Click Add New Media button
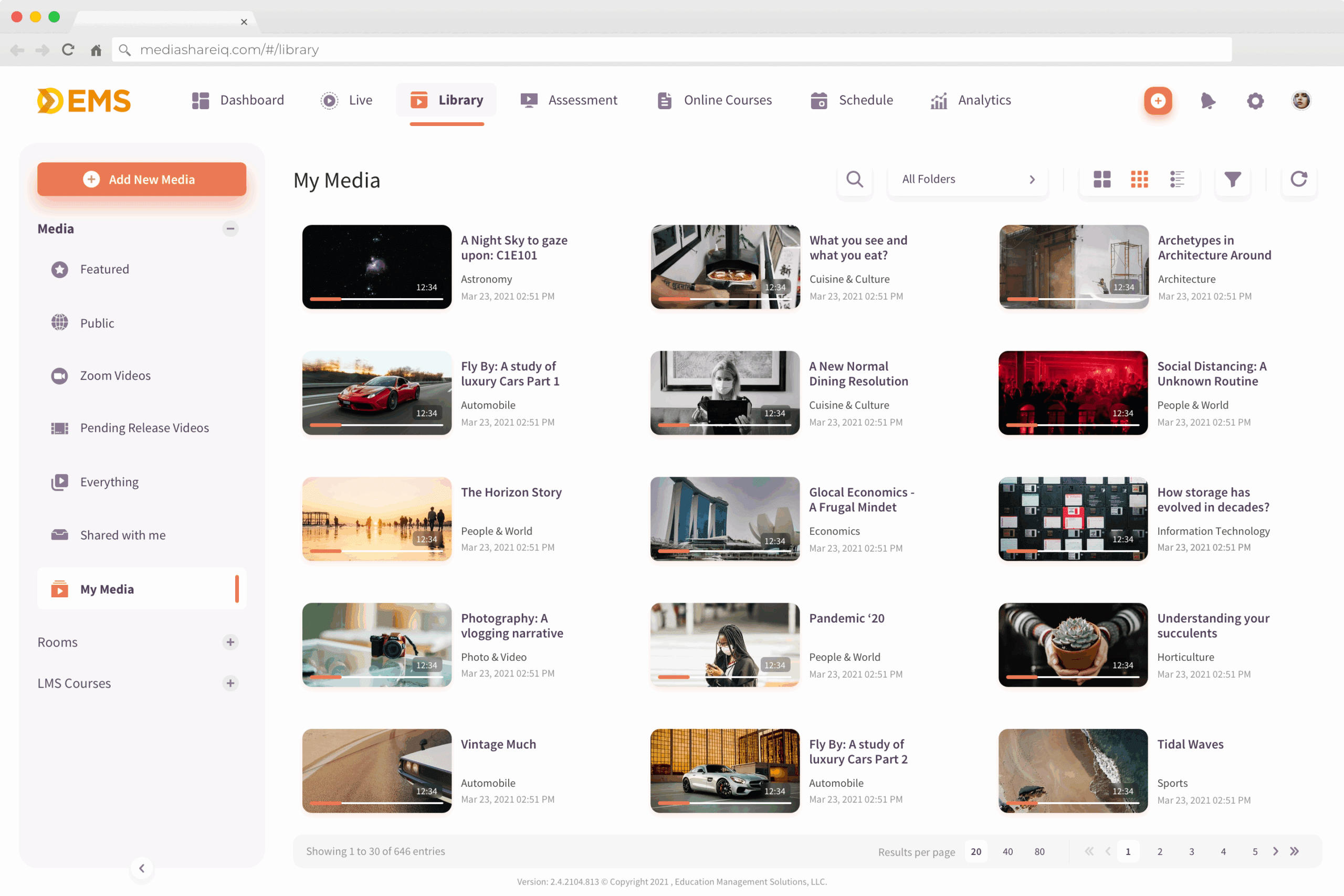 coord(142,180)
